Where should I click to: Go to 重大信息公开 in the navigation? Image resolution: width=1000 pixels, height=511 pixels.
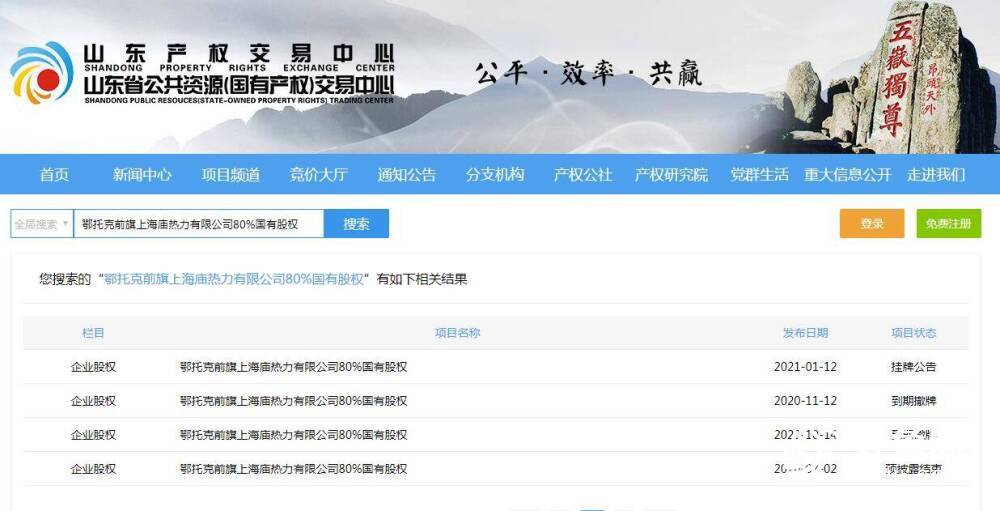pyautogui.click(x=848, y=175)
